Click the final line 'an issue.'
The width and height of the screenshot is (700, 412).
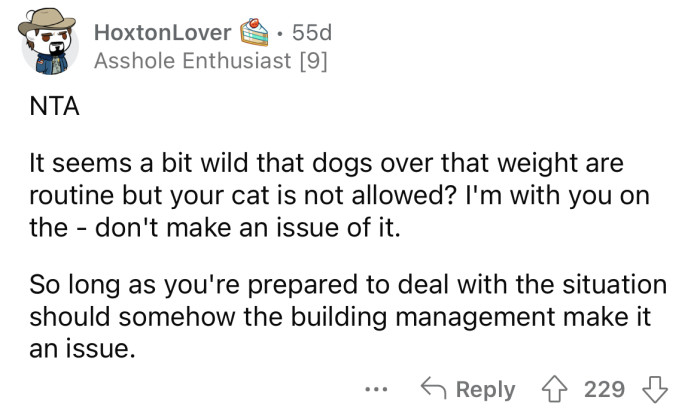[82, 349]
